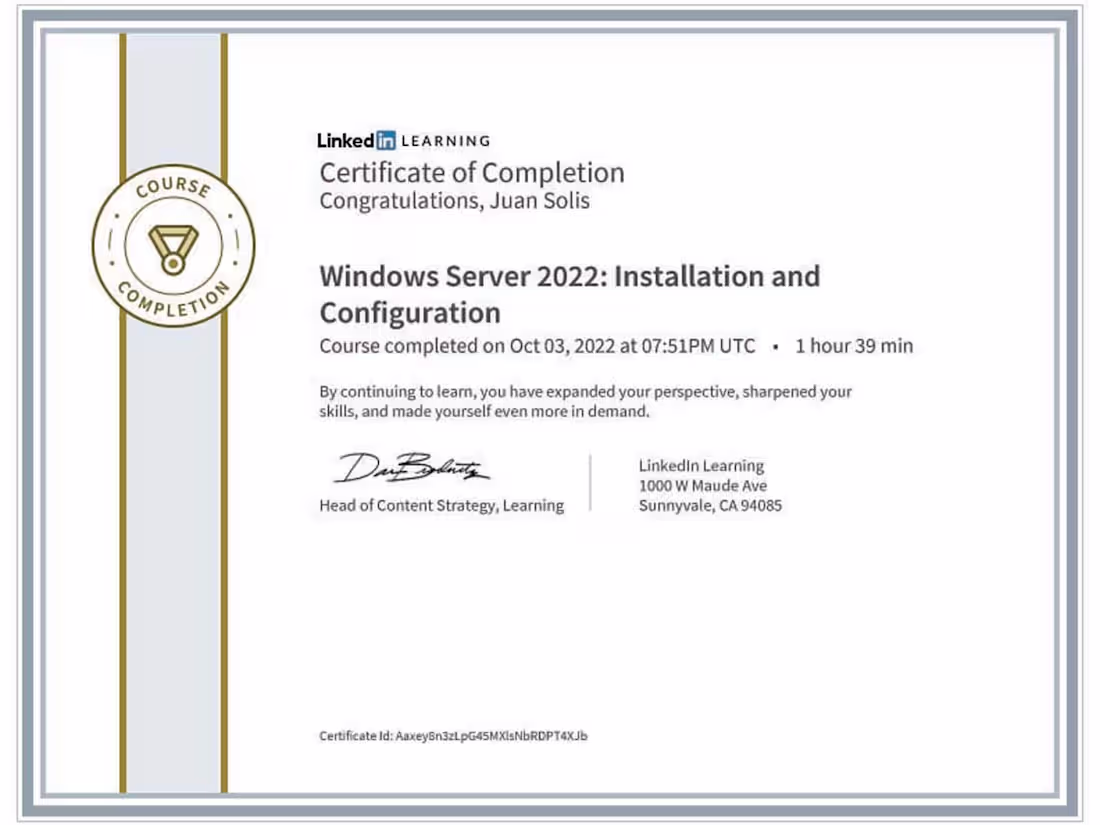Click the course title "Windows Server 2022: Installation and Configuration"
1100x825 pixels.
570,295
